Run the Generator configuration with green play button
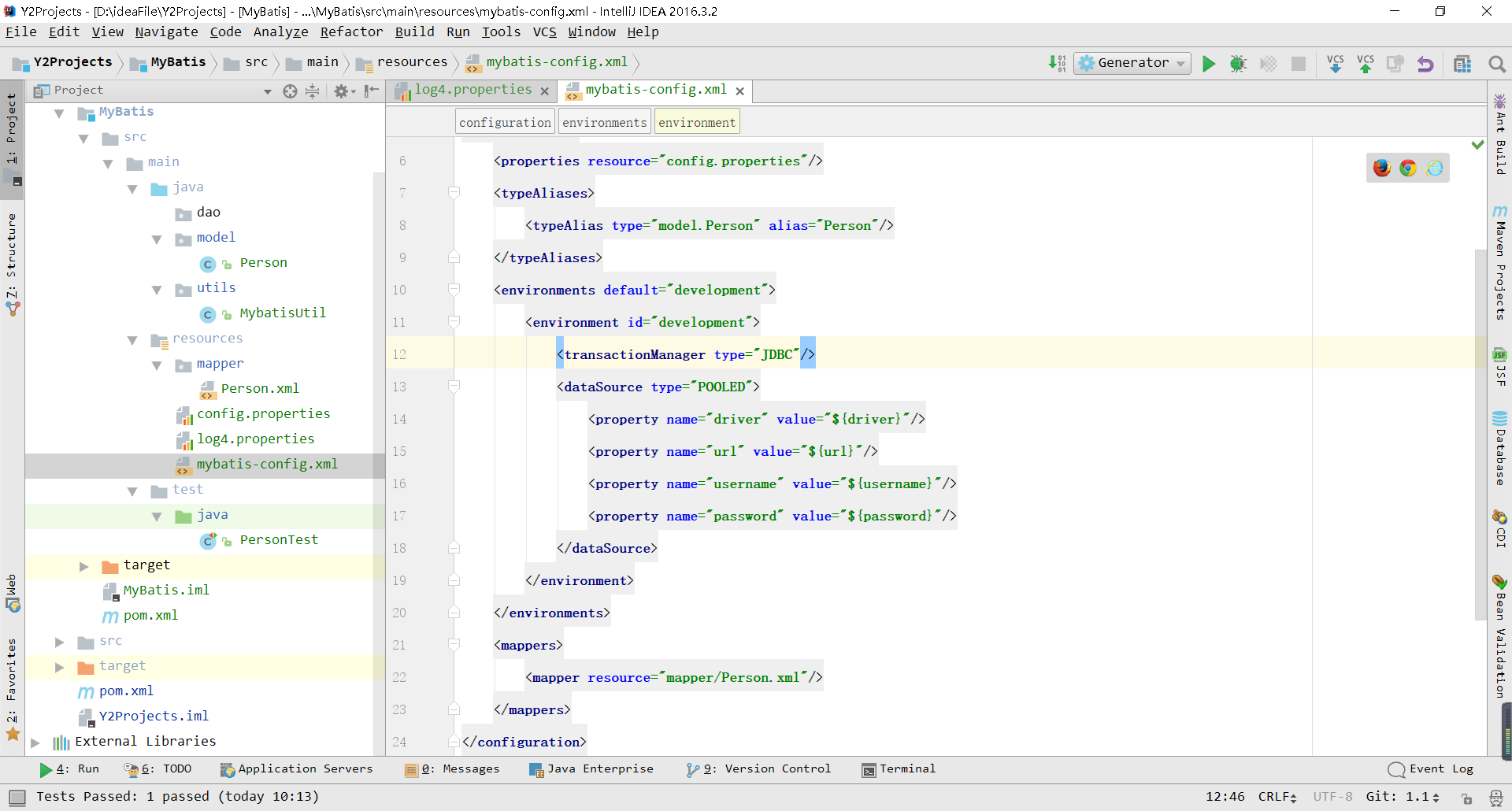Viewport: 1512px width, 811px height. (x=1209, y=64)
